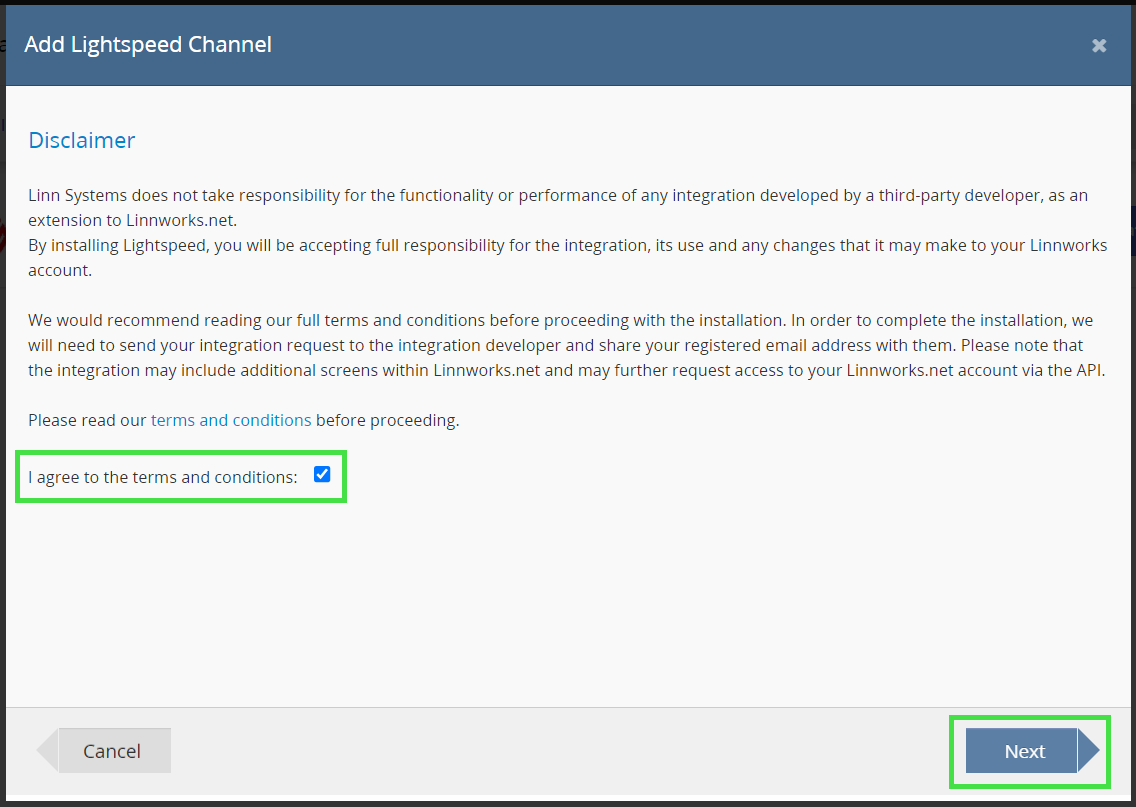Click the 'account.' line above the third paragraph
The width and height of the screenshot is (1136, 807).
pos(61,270)
